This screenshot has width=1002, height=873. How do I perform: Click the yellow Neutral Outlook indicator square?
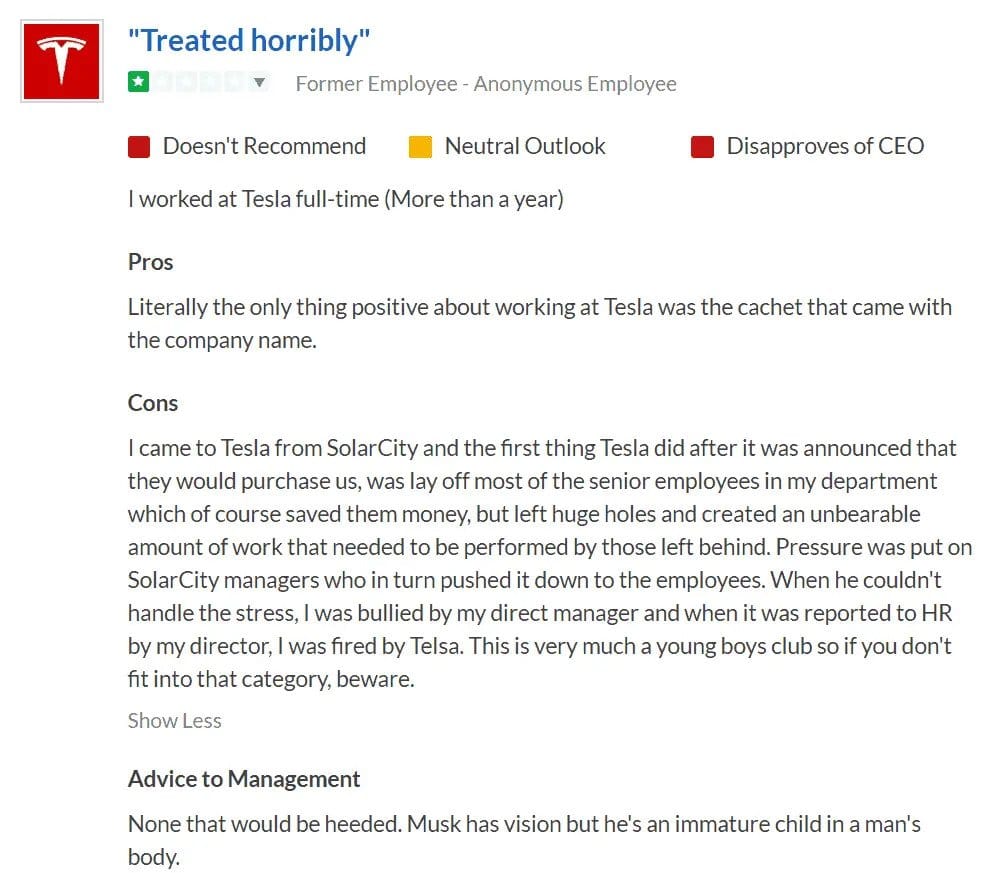420,148
